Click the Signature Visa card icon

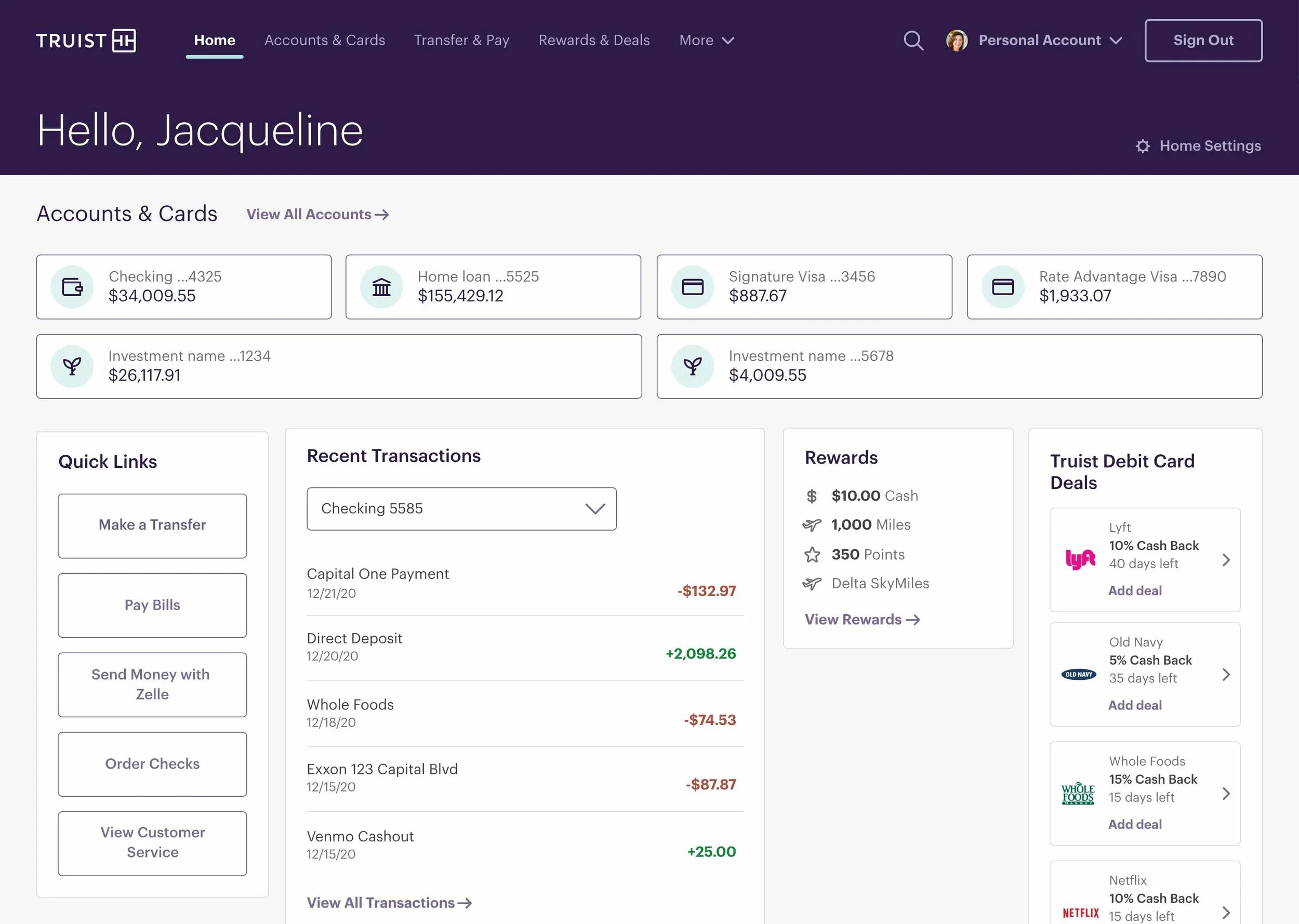tap(692, 287)
